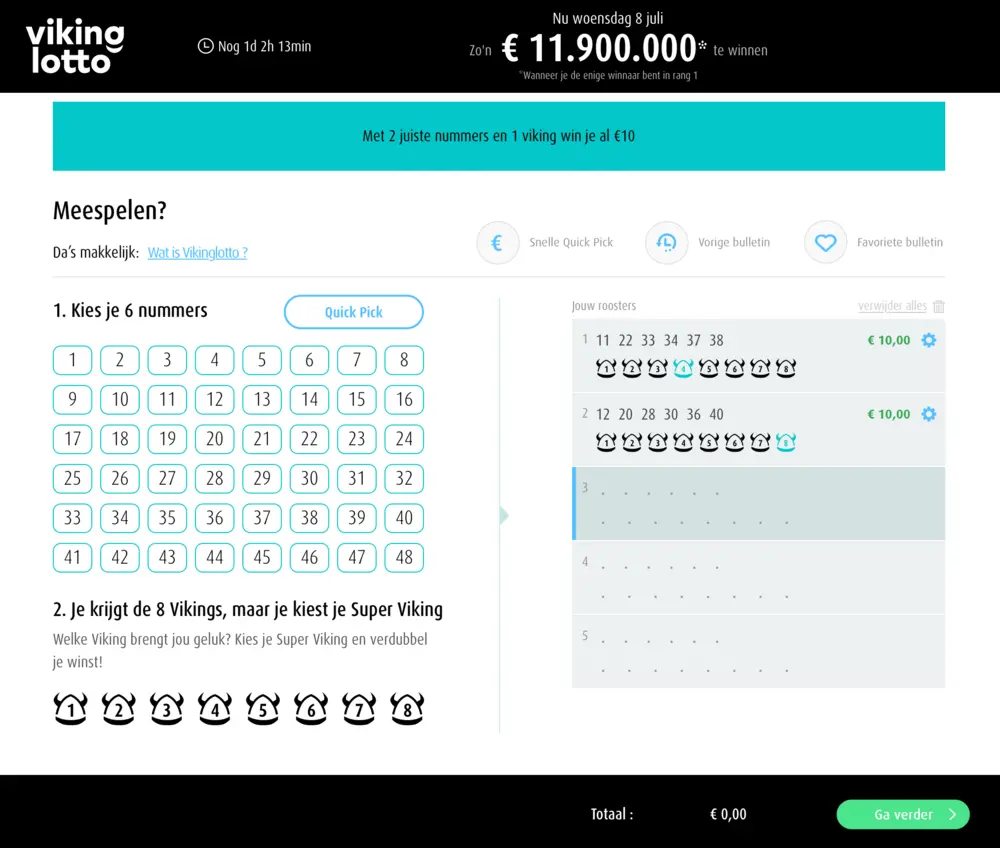The width and height of the screenshot is (1000, 848).
Task: Select Viking helmet 5 as Super Viking
Action: coord(262,708)
